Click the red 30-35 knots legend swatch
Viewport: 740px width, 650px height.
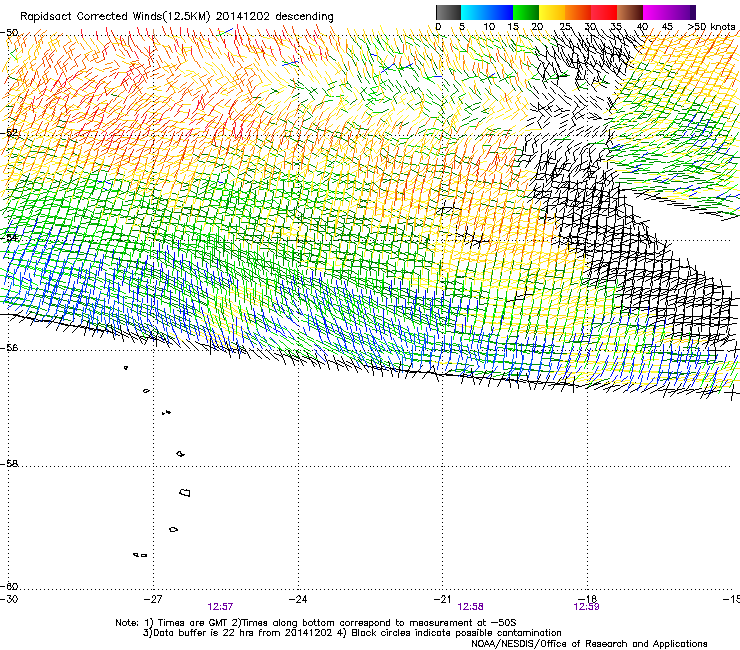pos(604,12)
